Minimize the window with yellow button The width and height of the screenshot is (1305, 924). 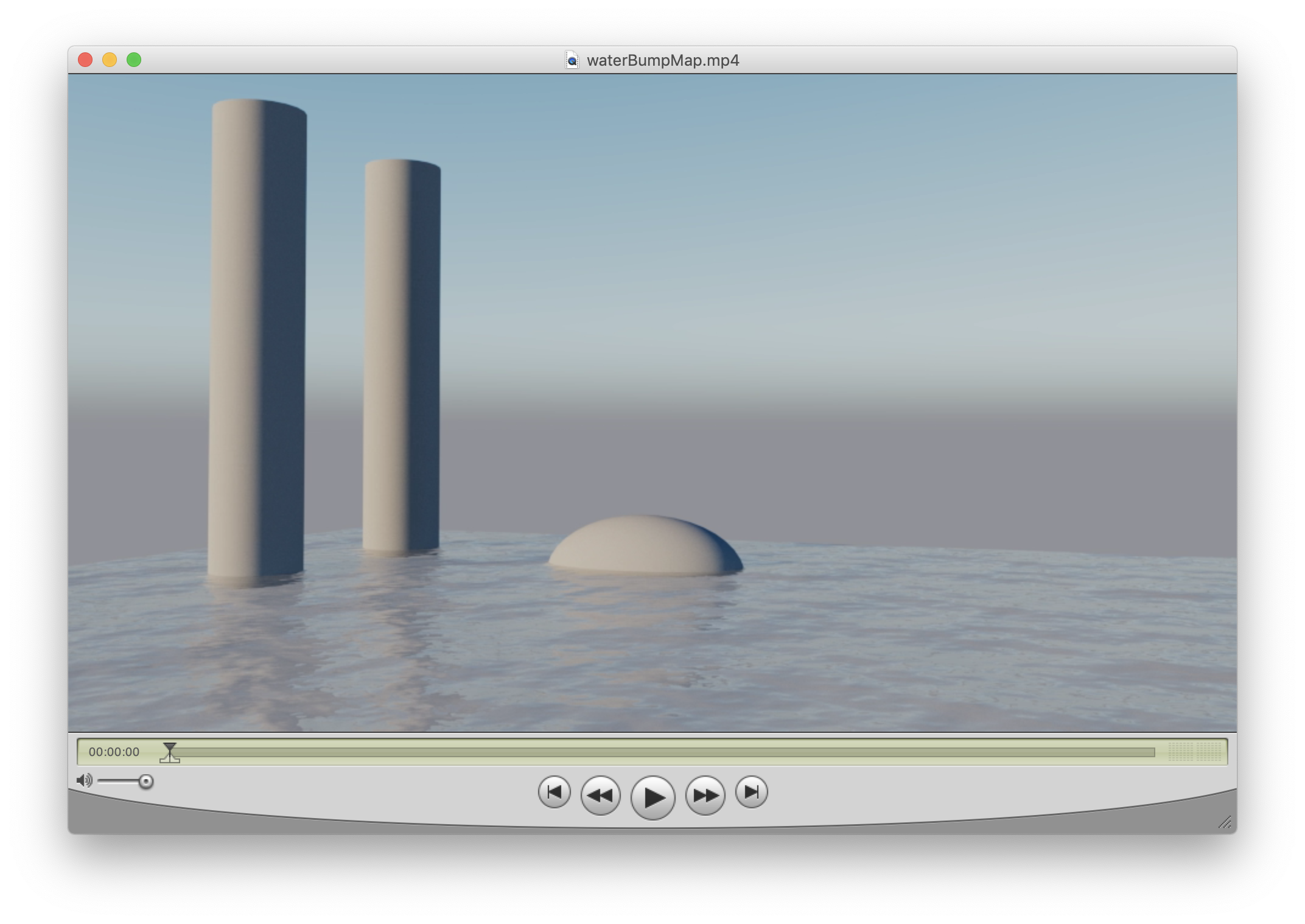pyautogui.click(x=110, y=60)
